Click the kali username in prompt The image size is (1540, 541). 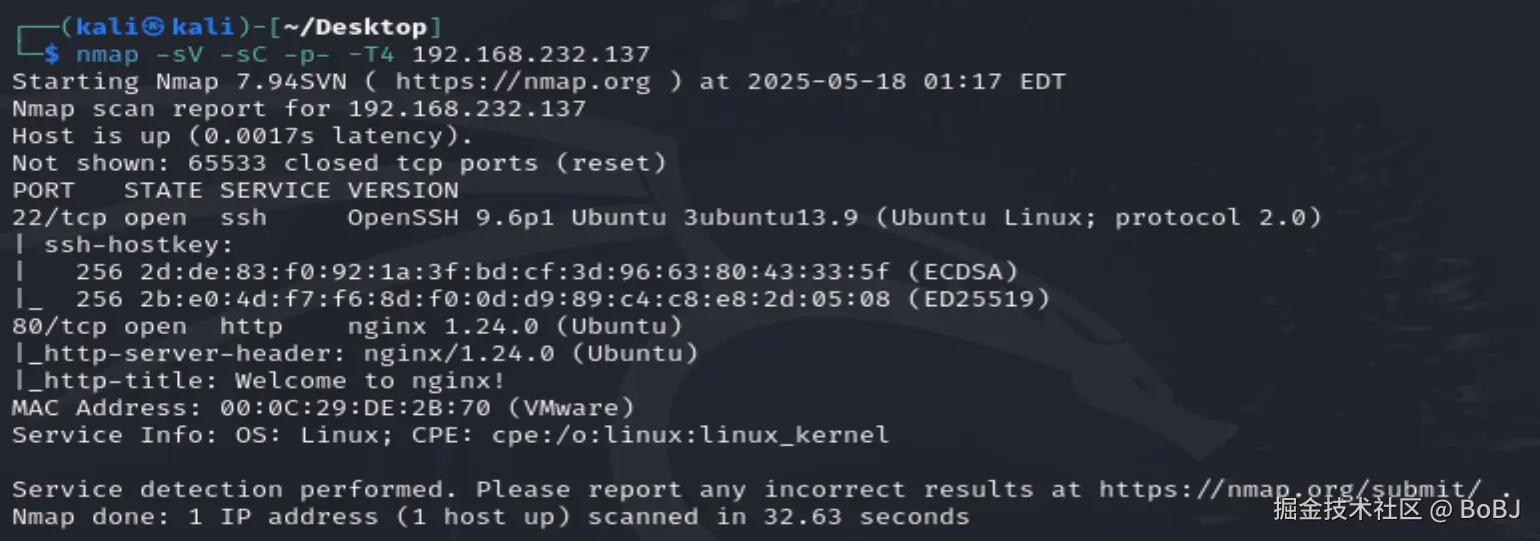click(106, 27)
